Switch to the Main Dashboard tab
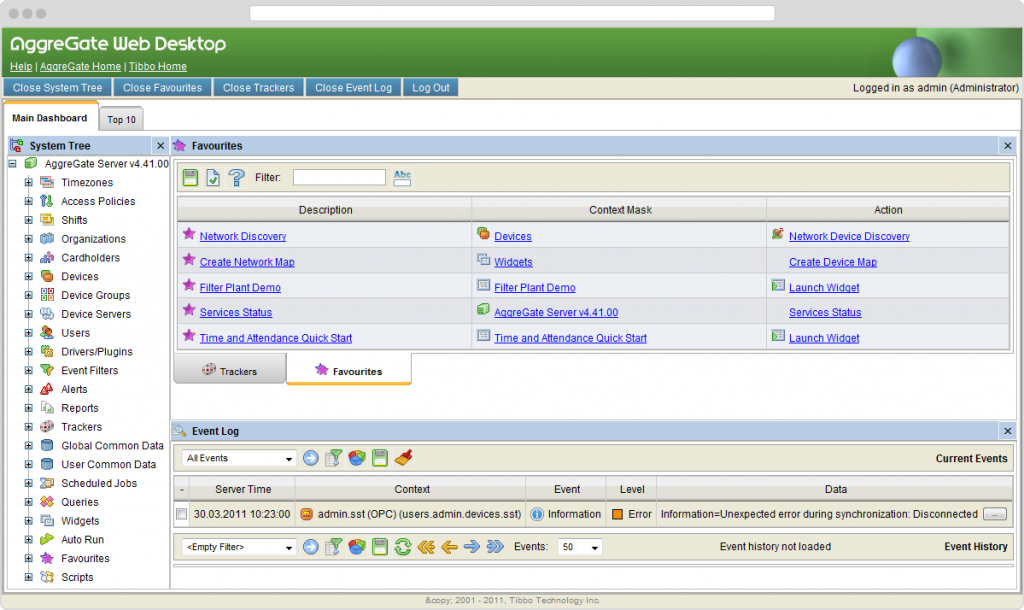The image size is (1024, 610). pos(50,118)
